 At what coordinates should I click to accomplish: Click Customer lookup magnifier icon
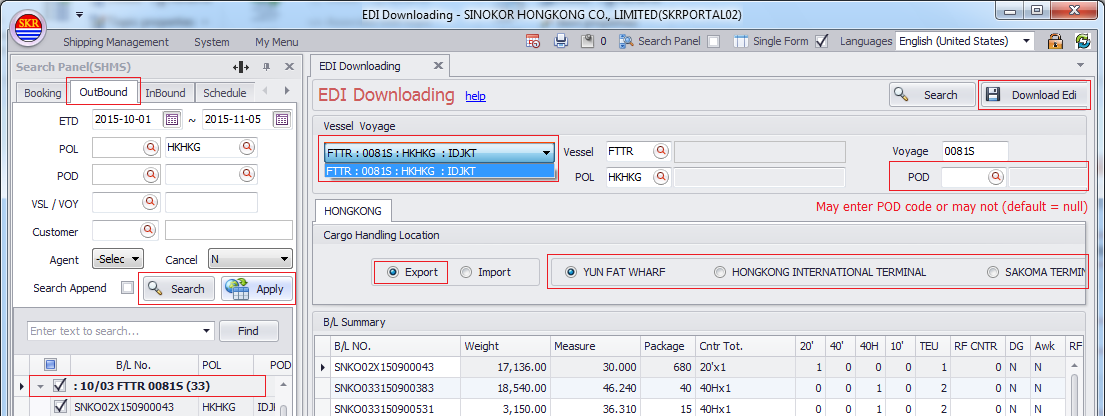pos(150,231)
